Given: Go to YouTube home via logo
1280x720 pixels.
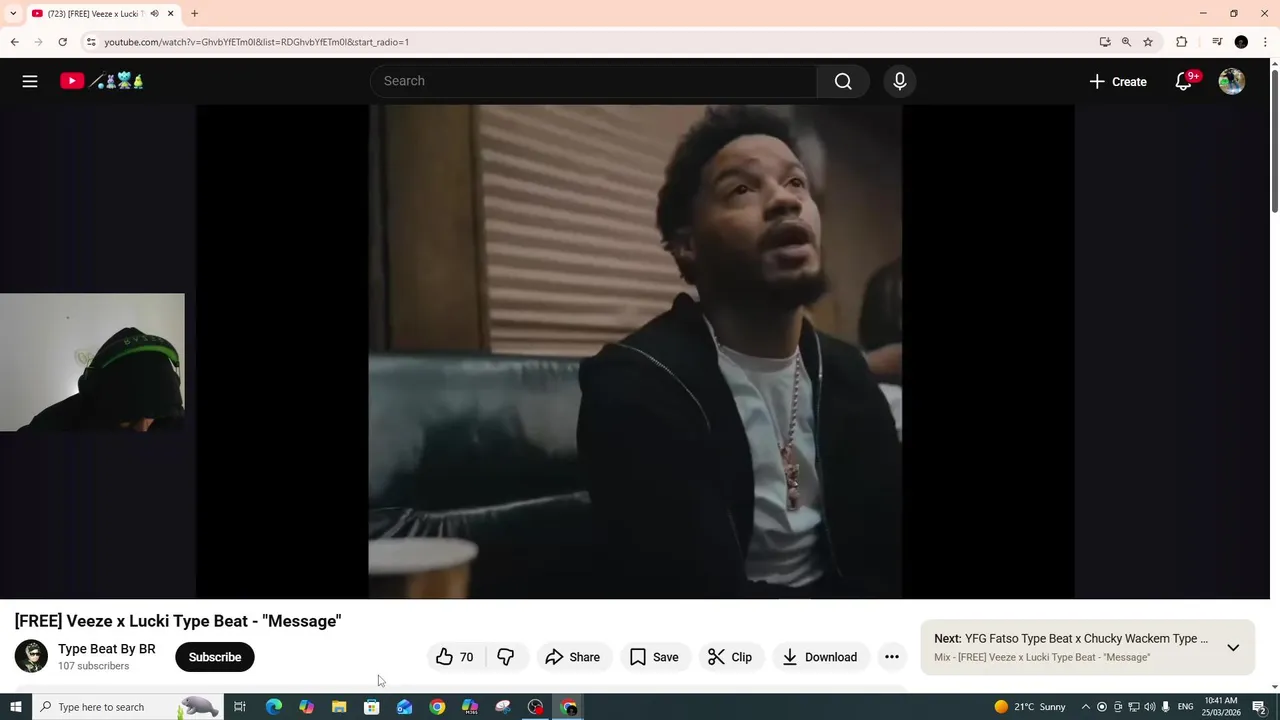Looking at the screenshot, I should point(101,81).
